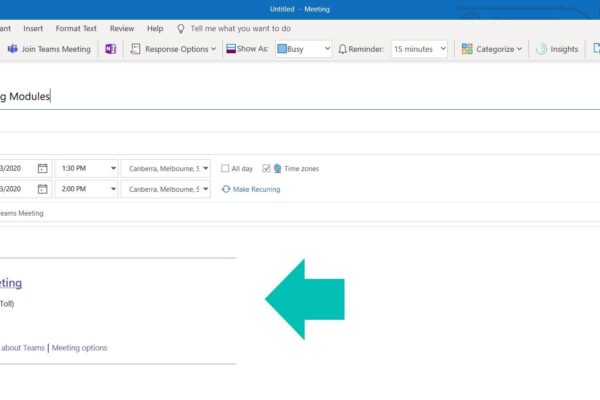Click the meeting title field ending in Modules
Viewport: 600px width, 400px height.
point(300,96)
